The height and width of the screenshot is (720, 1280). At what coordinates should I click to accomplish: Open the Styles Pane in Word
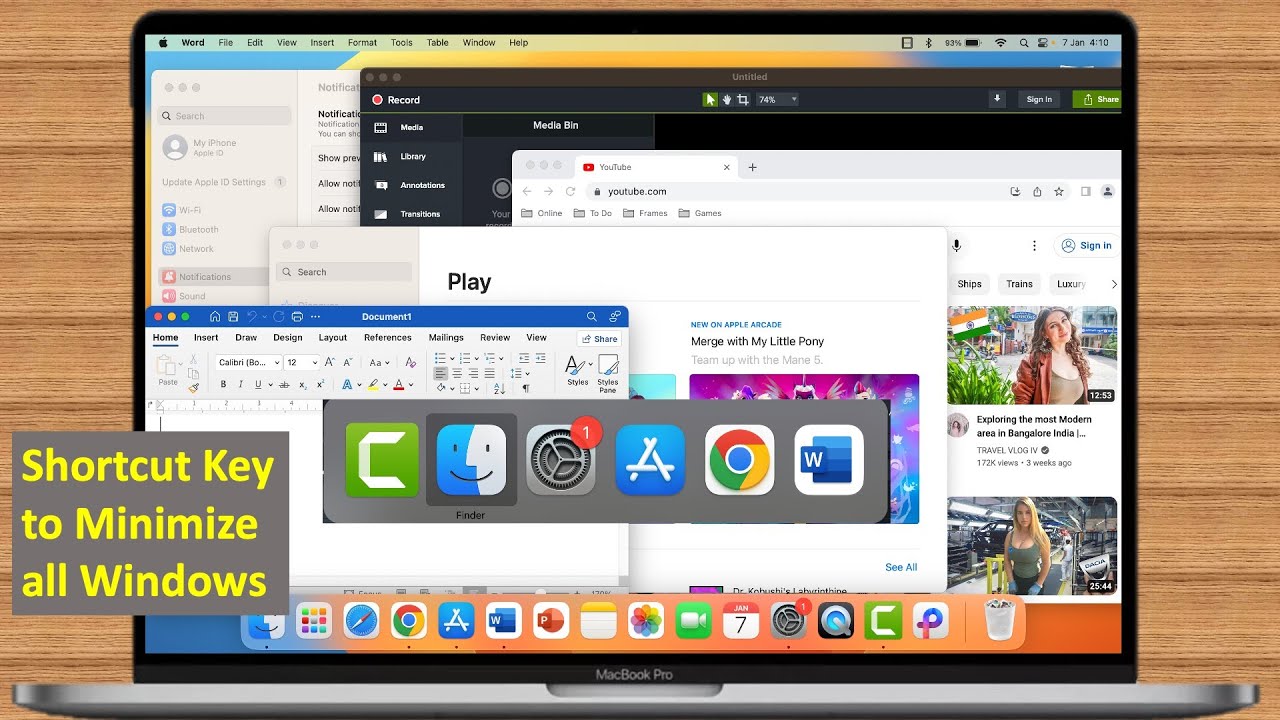(x=608, y=372)
